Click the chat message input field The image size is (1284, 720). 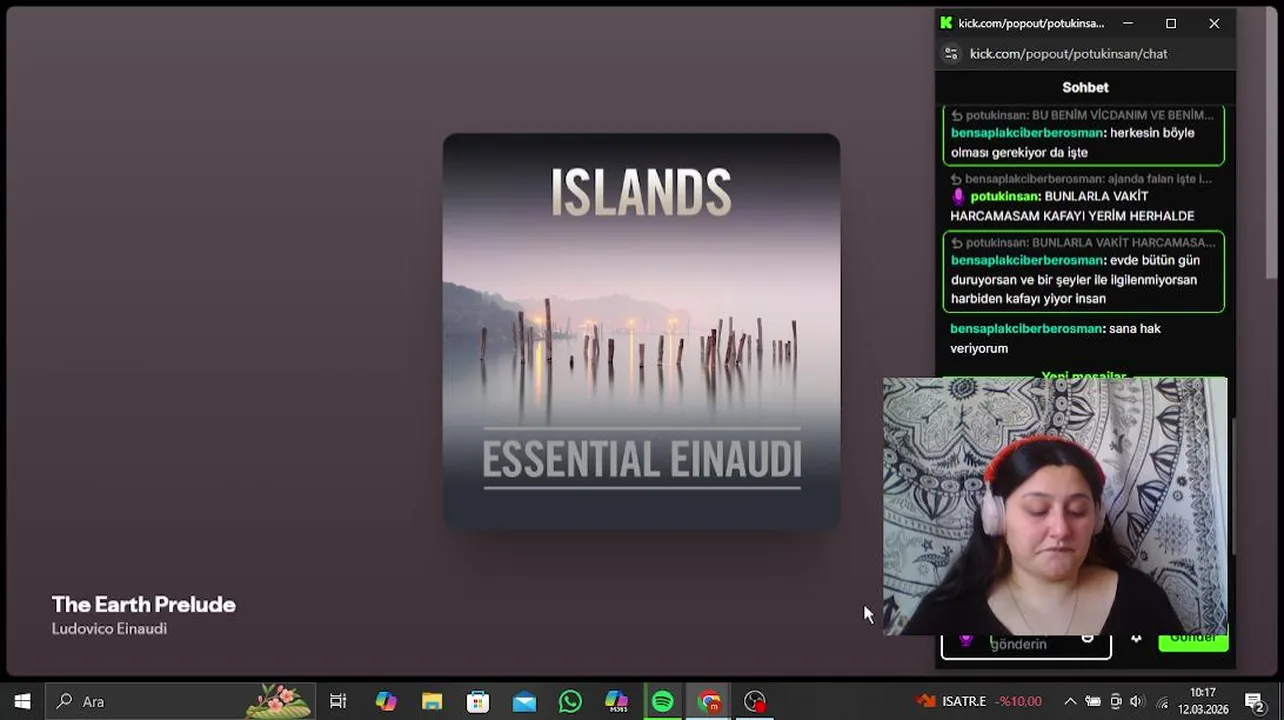click(1026, 645)
